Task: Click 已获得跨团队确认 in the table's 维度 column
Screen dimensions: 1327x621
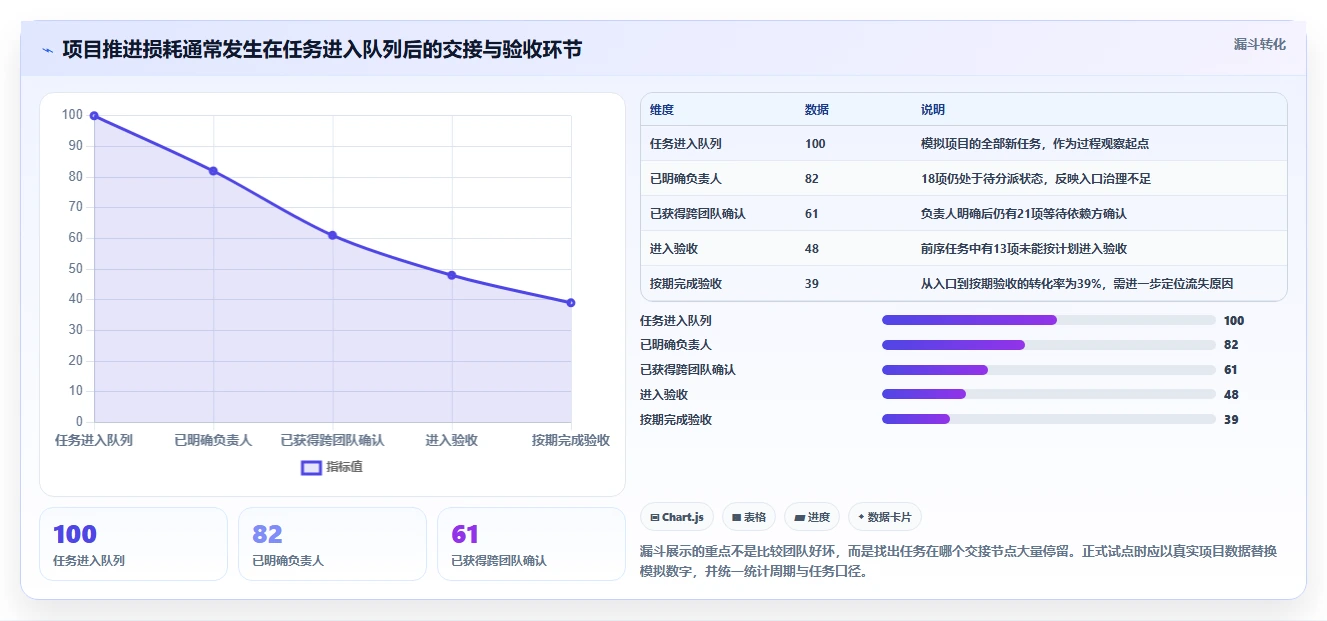Action: click(698, 214)
